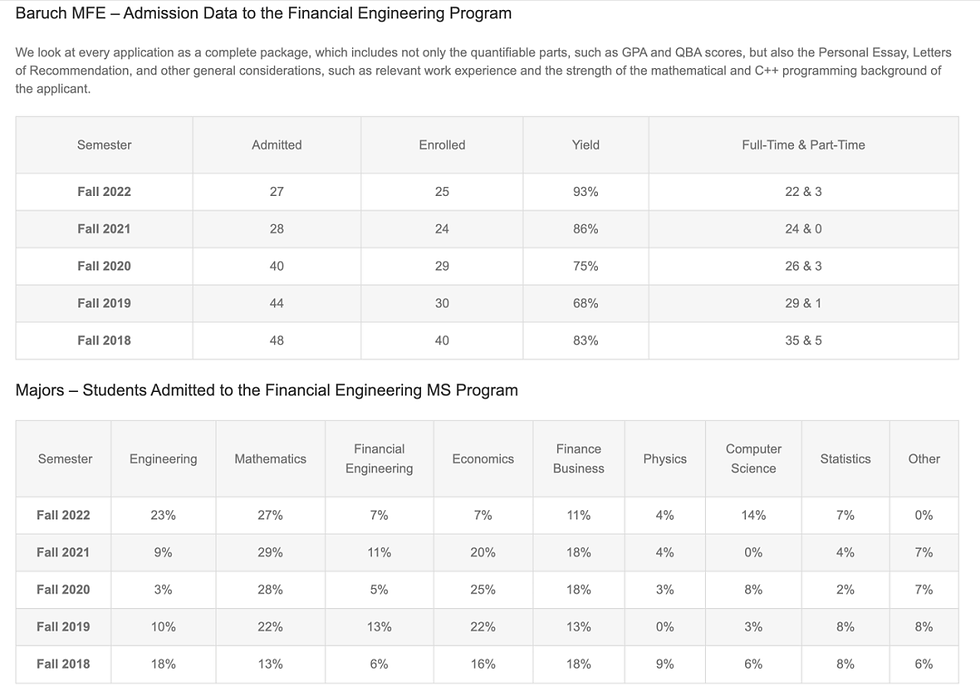This screenshot has width=980, height=696.
Task: Click the Baruch MFE Admission Data heading
Action: pos(263,14)
